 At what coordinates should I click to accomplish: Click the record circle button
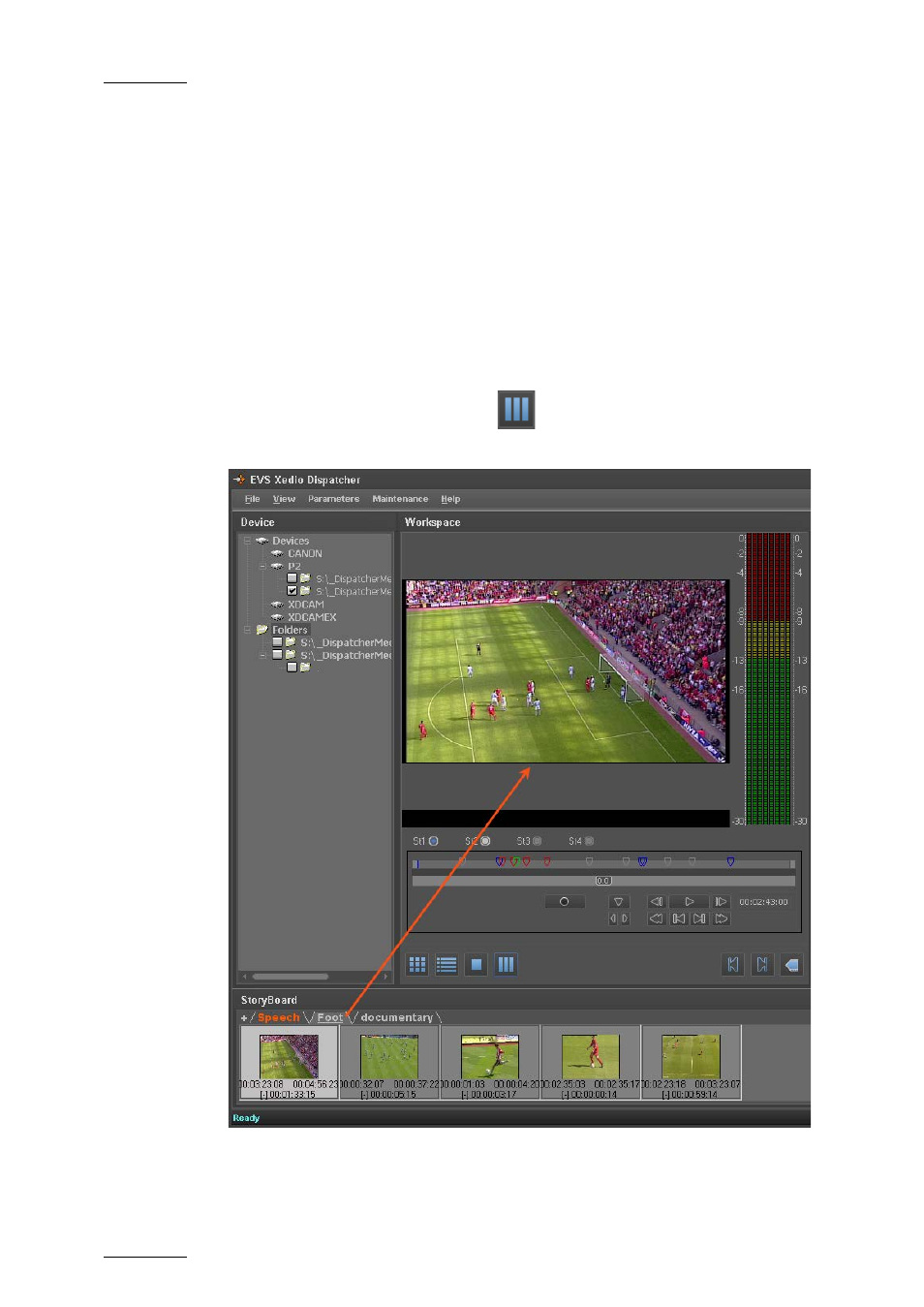[564, 902]
